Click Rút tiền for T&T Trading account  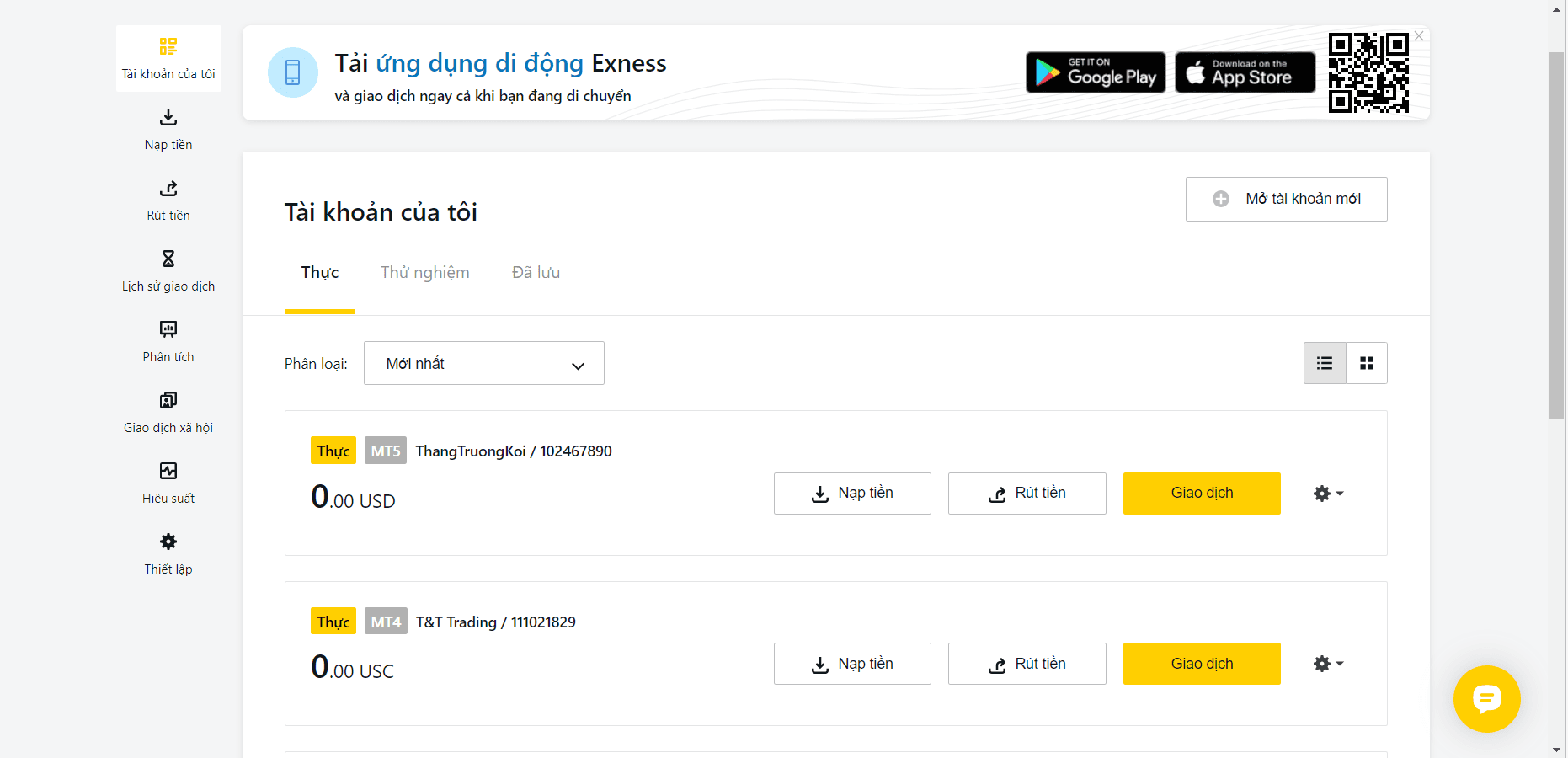pyautogui.click(x=1027, y=664)
